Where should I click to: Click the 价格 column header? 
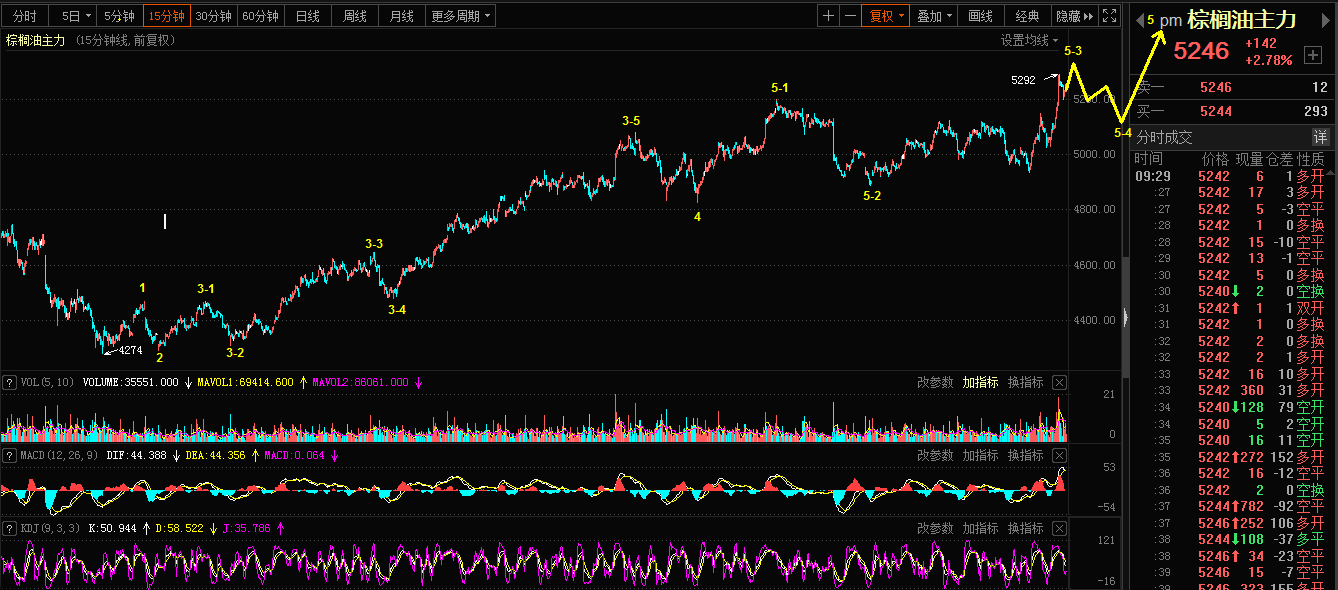pyautogui.click(x=1215, y=159)
